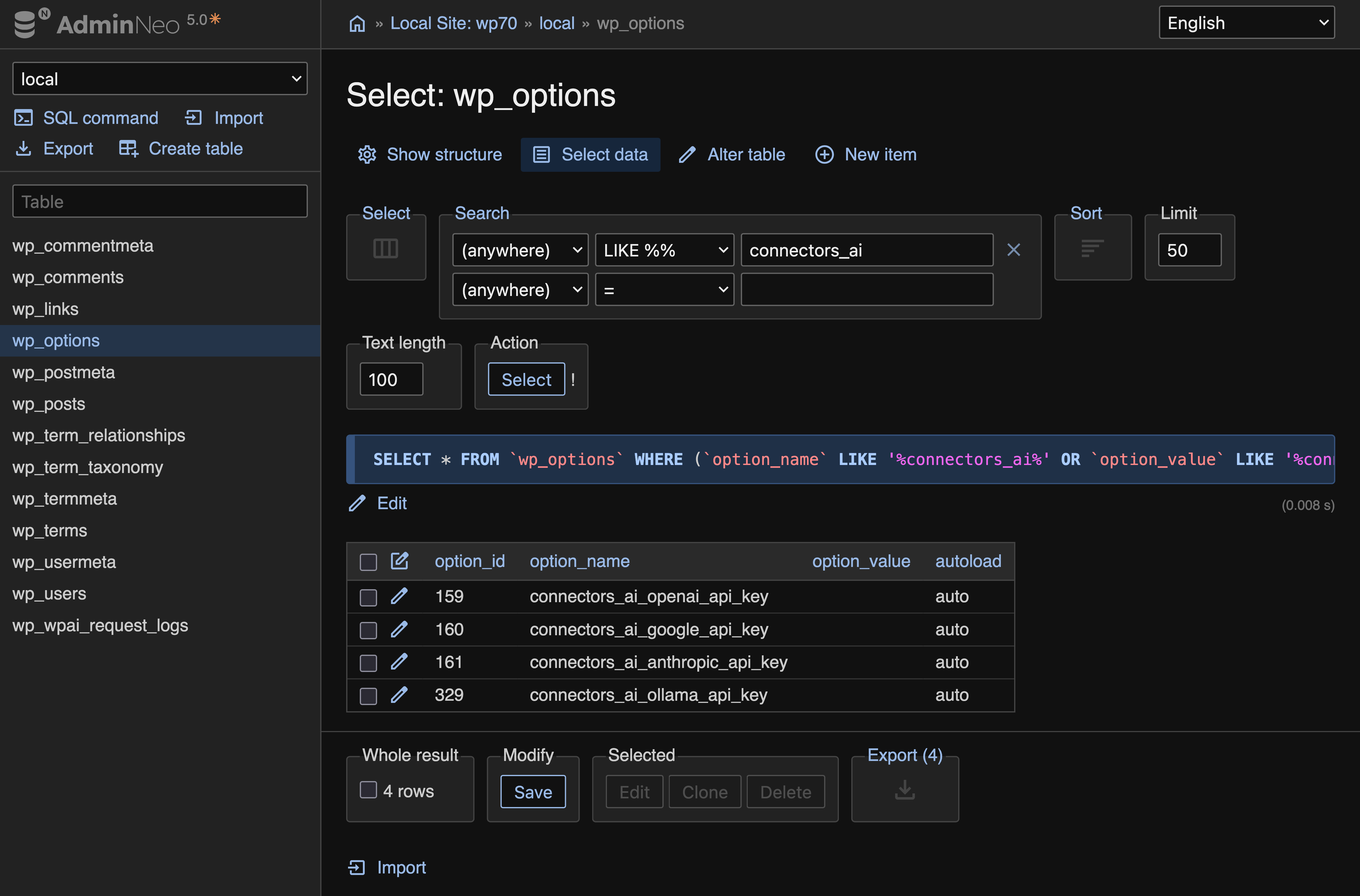Click the pencil icon beside Alter table
This screenshot has height=896, width=1360.
[x=687, y=155]
